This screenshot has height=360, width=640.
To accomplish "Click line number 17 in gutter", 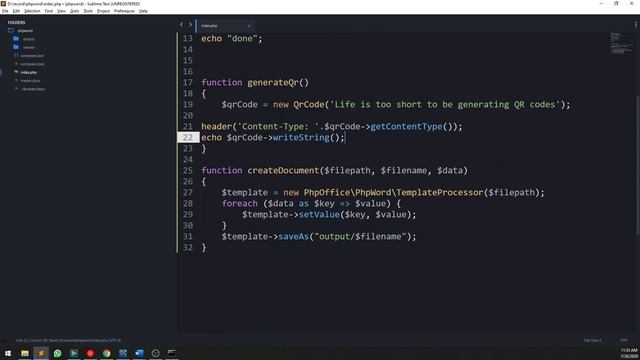I will [x=187, y=82].
